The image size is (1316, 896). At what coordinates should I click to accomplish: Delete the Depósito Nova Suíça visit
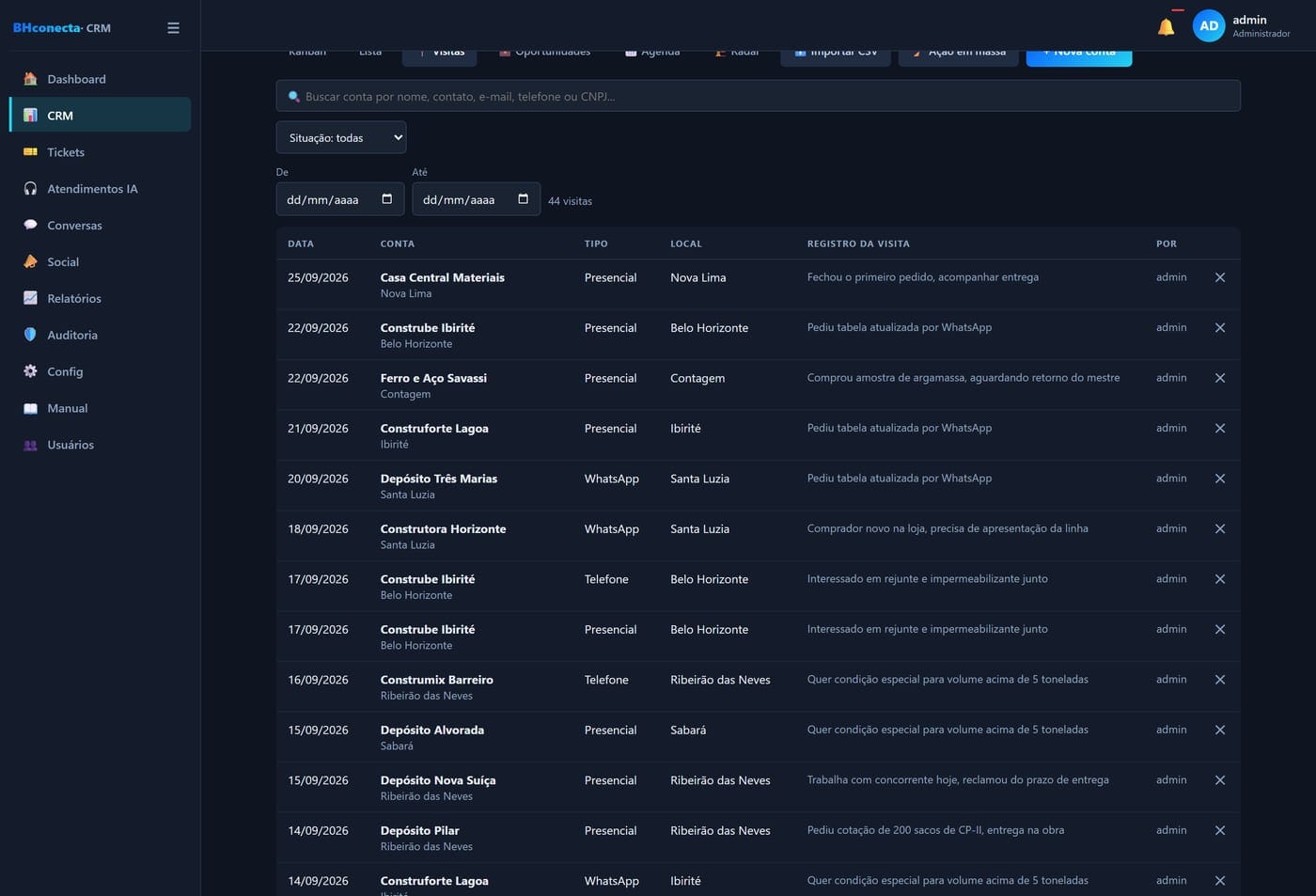[x=1220, y=780]
